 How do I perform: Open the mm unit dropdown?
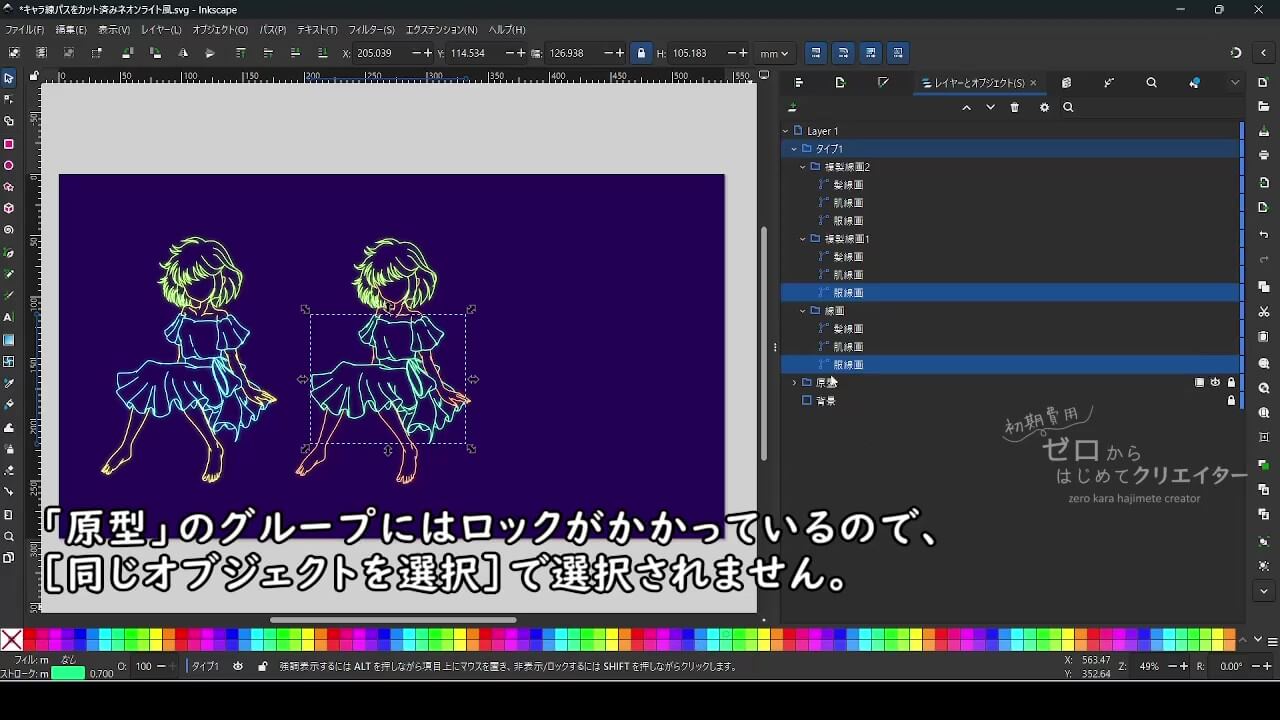(773, 53)
